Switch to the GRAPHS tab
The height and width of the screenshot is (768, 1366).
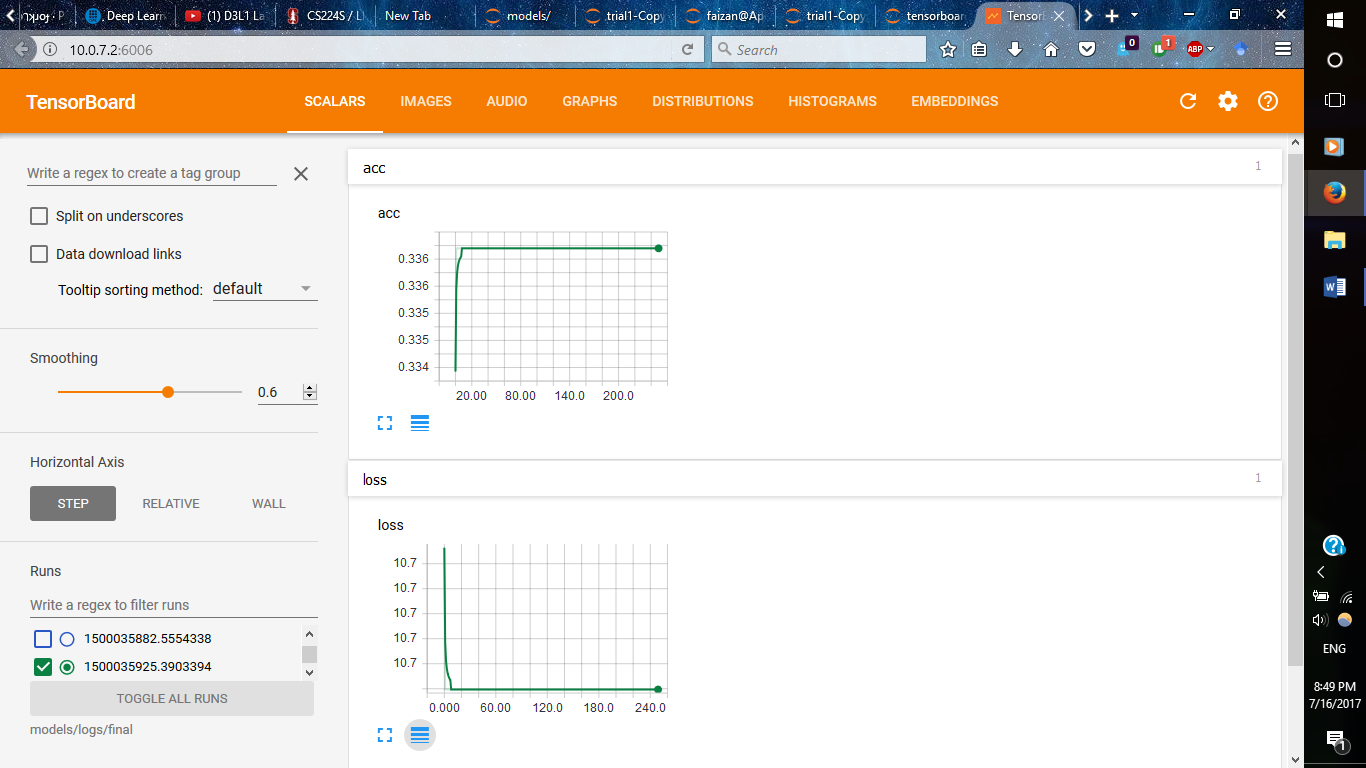[589, 101]
